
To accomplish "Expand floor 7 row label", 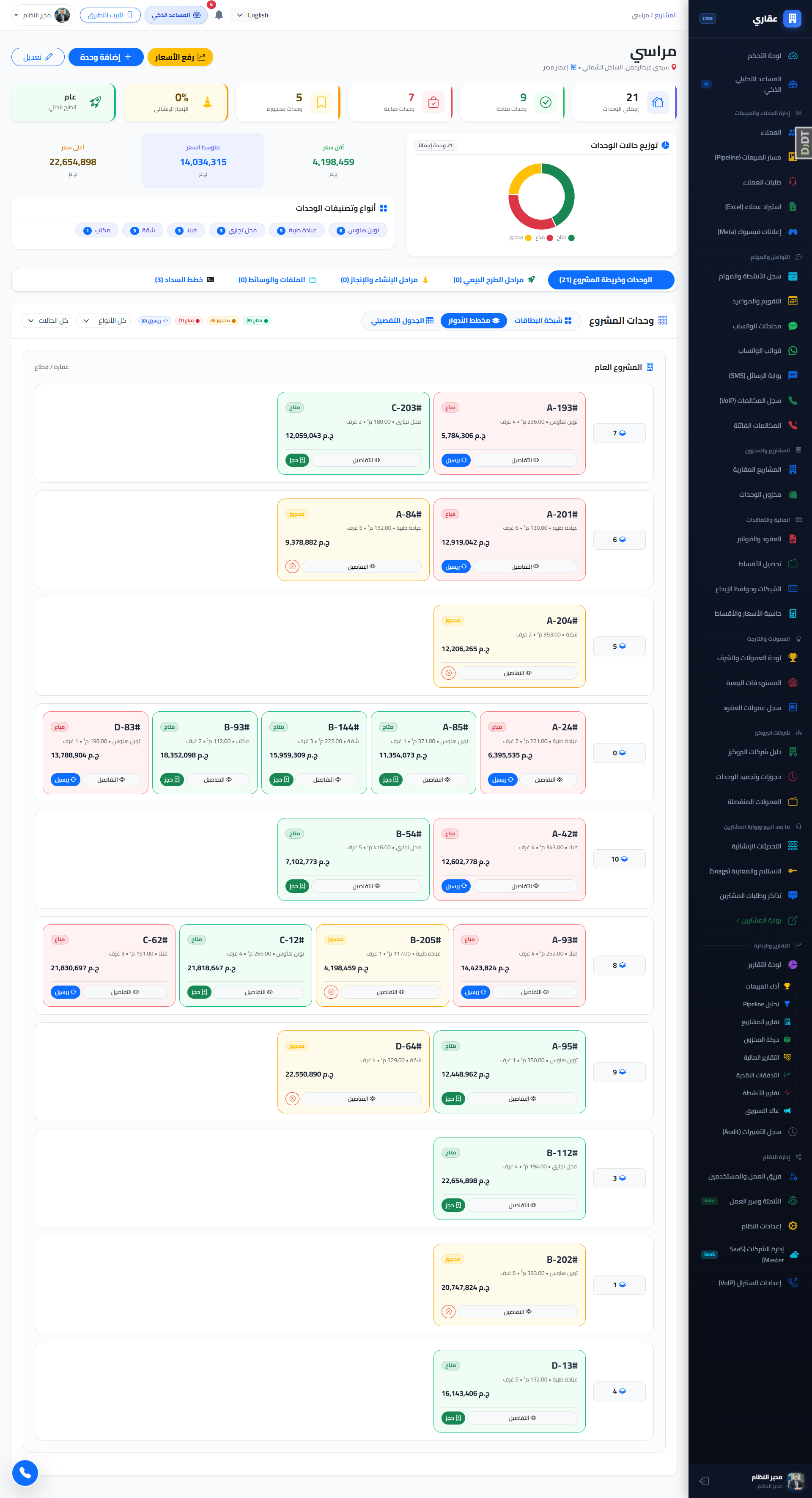I will tap(619, 433).
